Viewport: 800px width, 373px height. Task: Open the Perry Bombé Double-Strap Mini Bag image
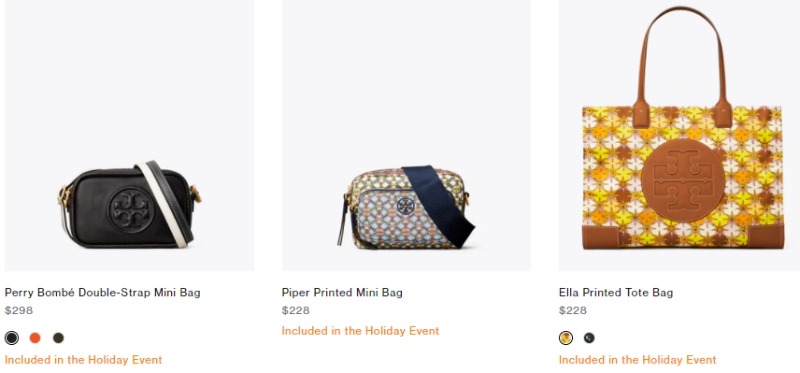(129, 135)
